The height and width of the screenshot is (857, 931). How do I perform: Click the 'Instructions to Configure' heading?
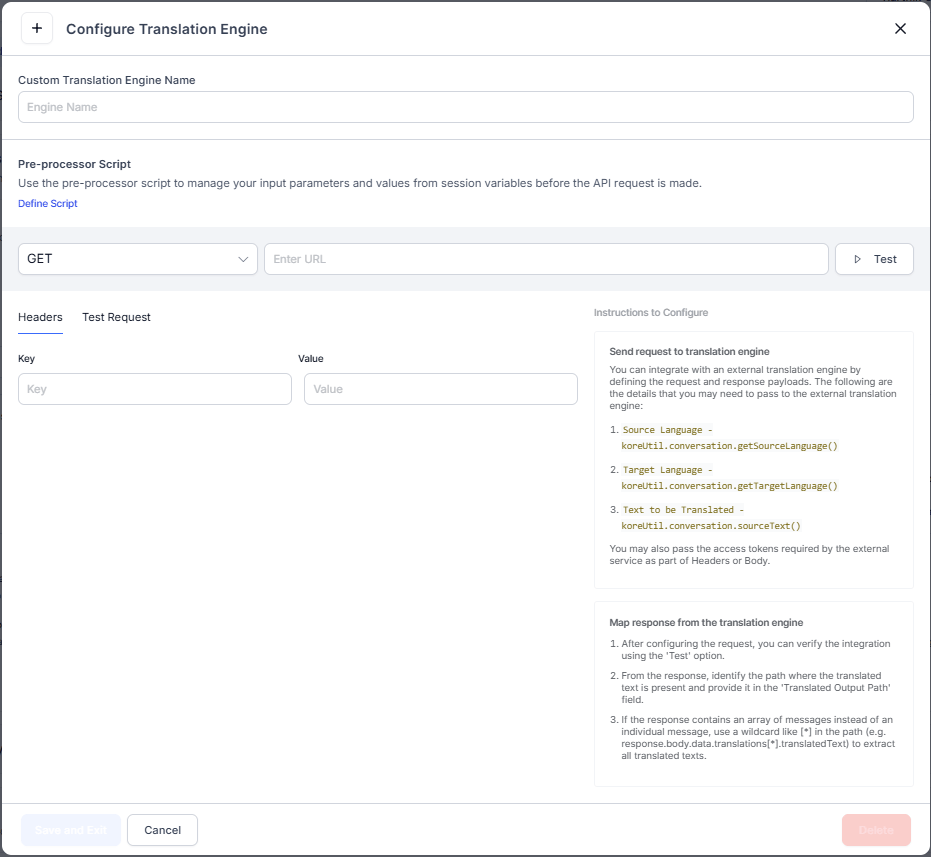(x=651, y=312)
